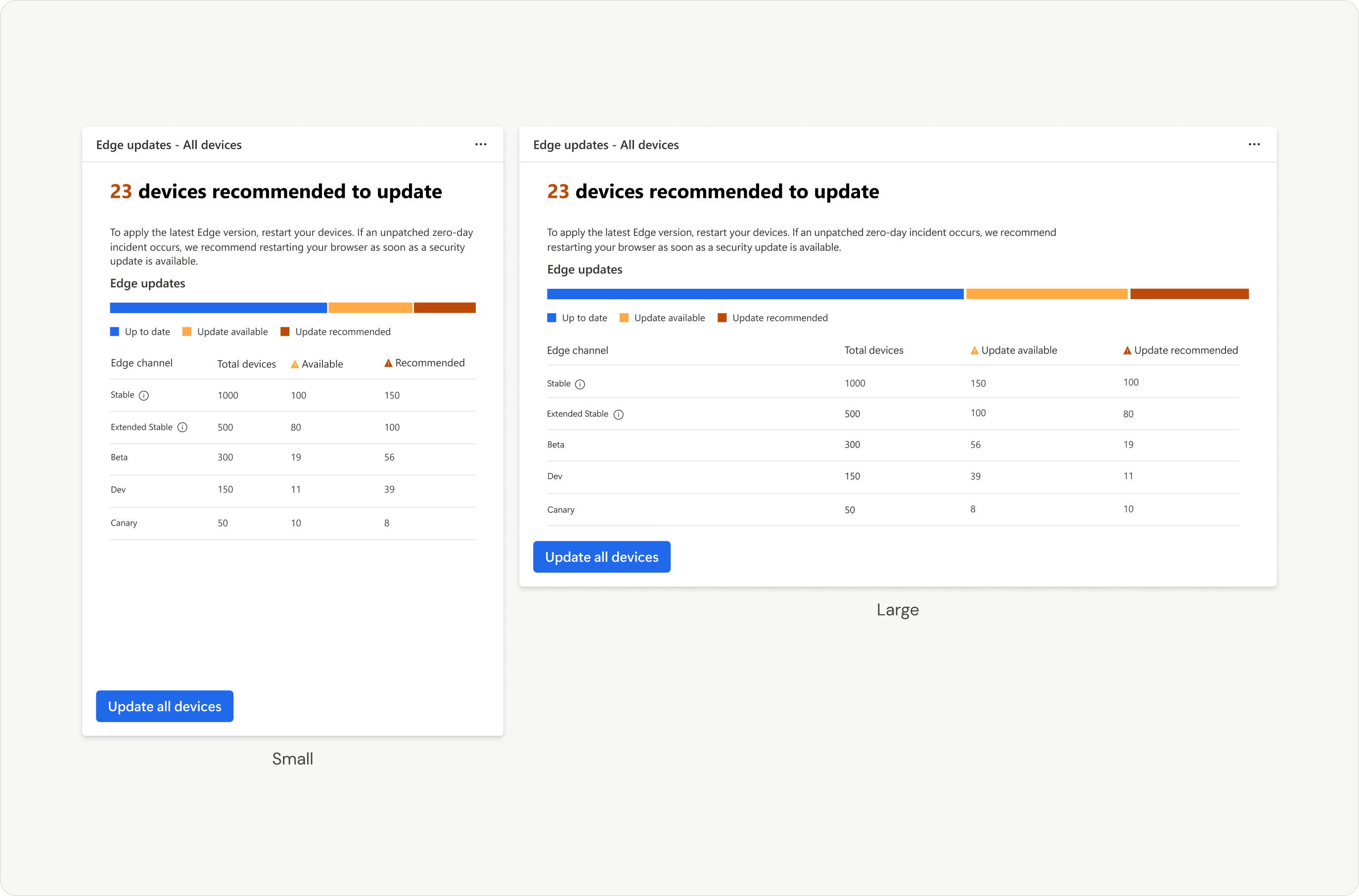Select Stable row label in Small card

click(122, 395)
